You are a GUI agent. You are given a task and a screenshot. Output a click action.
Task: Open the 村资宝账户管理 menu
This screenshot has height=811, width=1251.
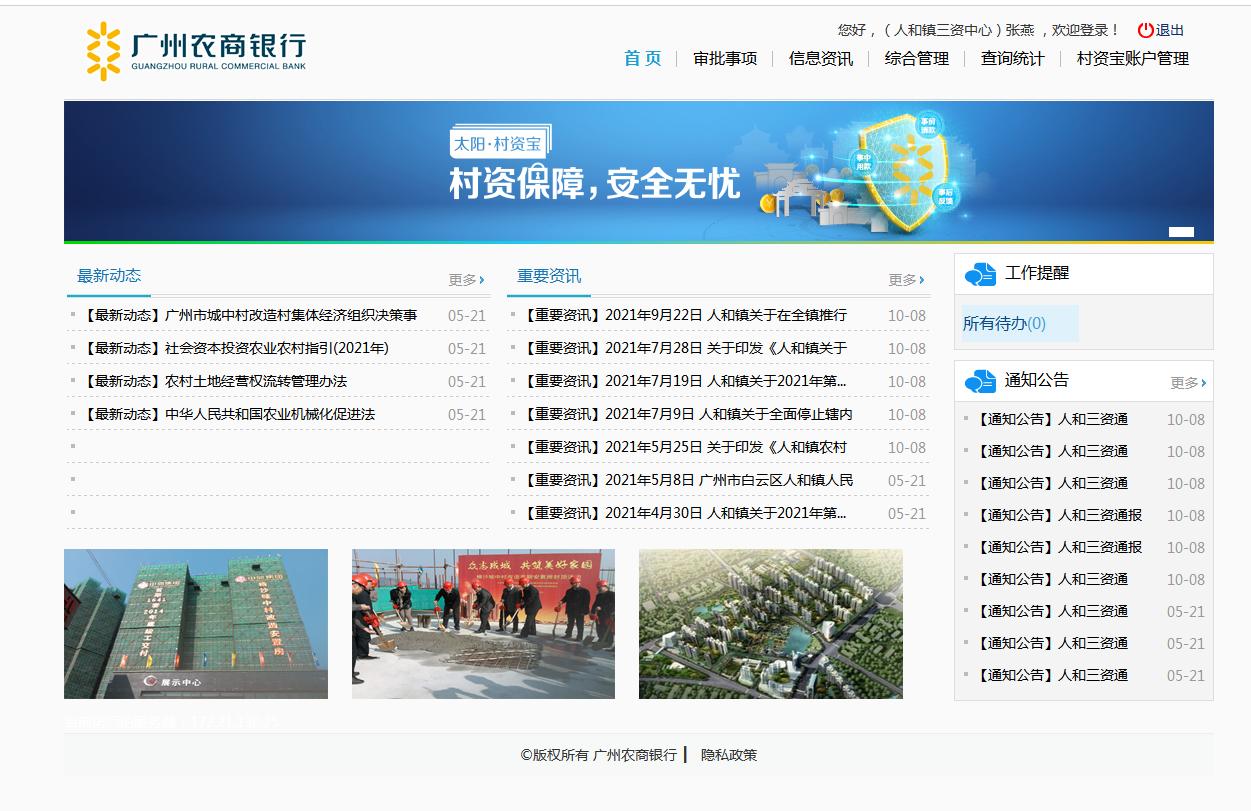(1131, 59)
